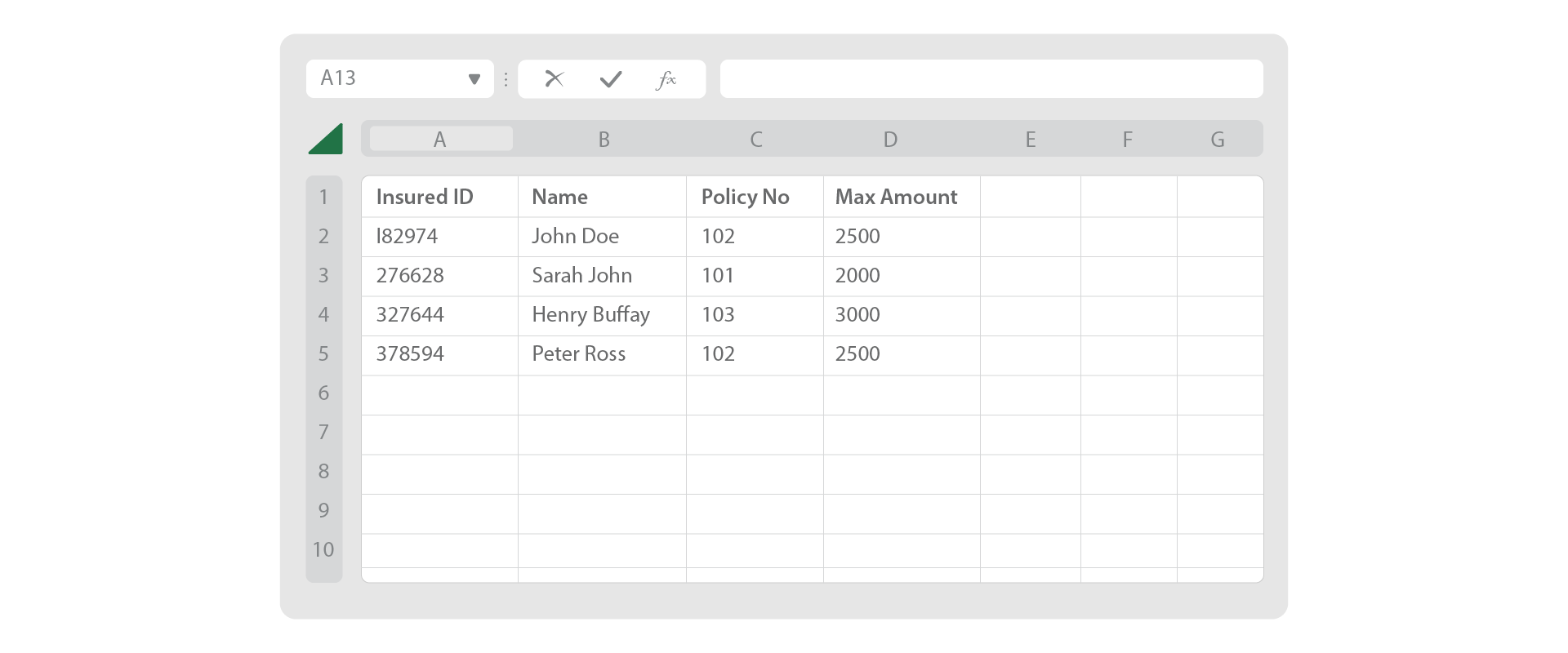Click the Name Box showing A13

coord(384,78)
